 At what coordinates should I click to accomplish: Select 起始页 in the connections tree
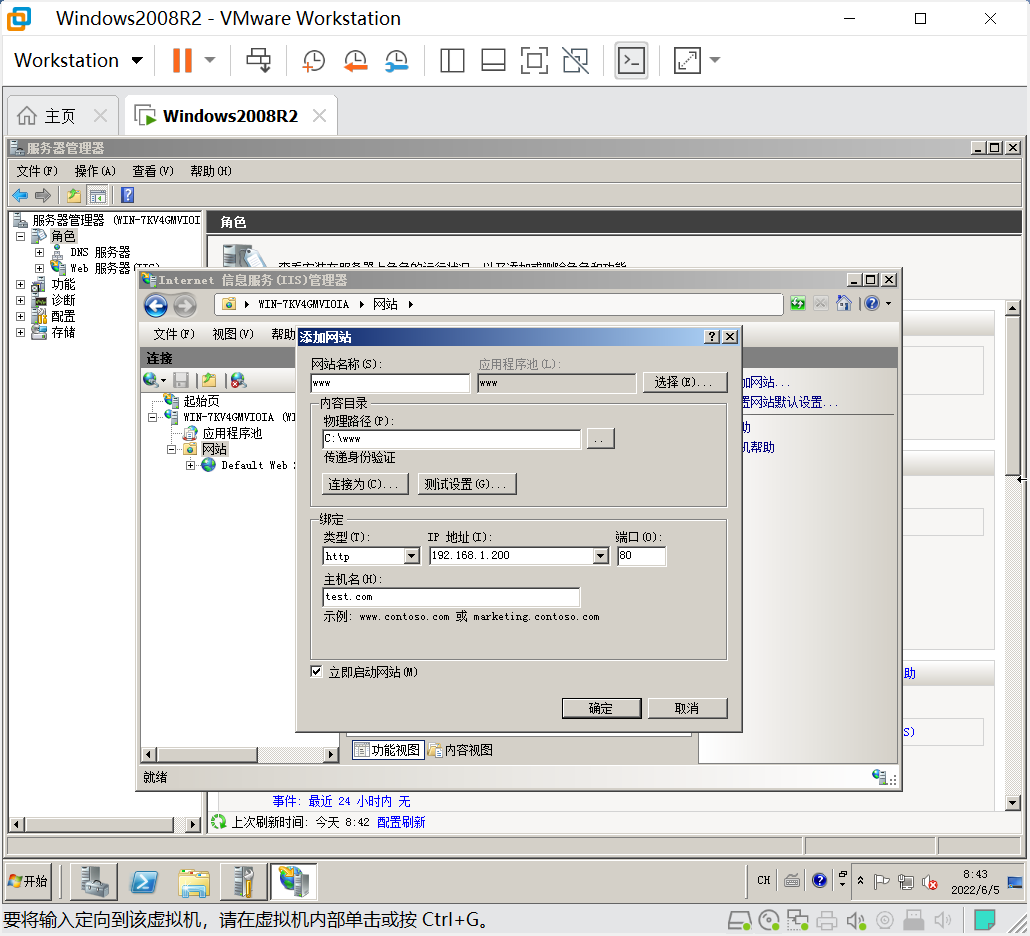pyautogui.click(x=201, y=401)
